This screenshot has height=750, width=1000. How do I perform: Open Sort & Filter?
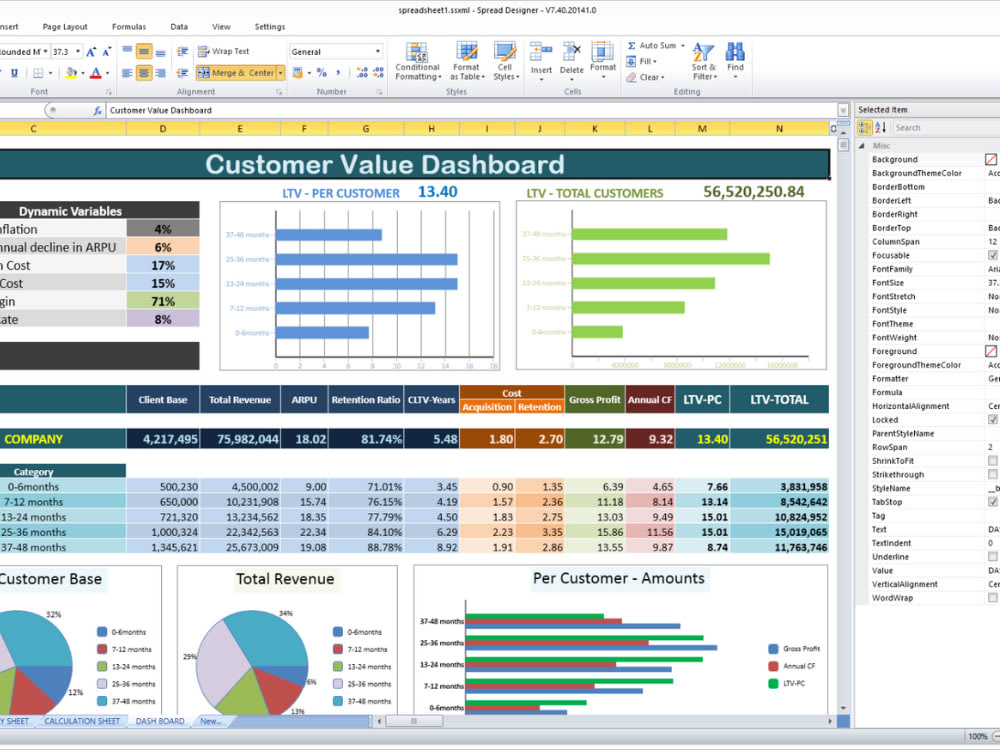click(703, 61)
